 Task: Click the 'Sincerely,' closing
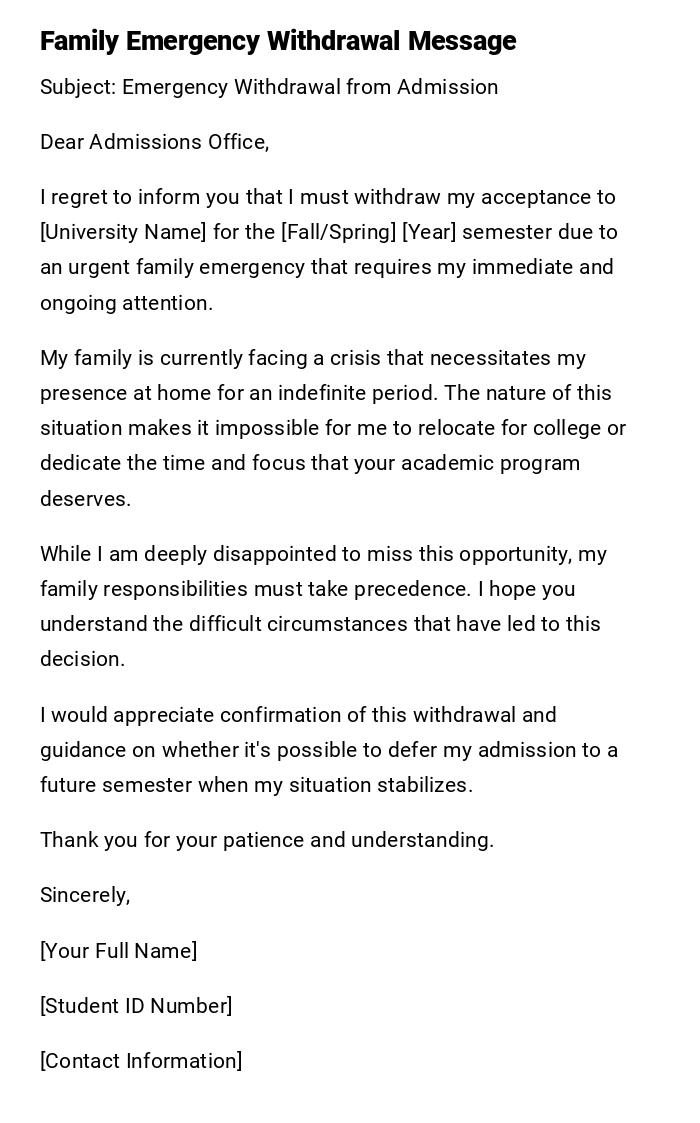click(x=85, y=895)
